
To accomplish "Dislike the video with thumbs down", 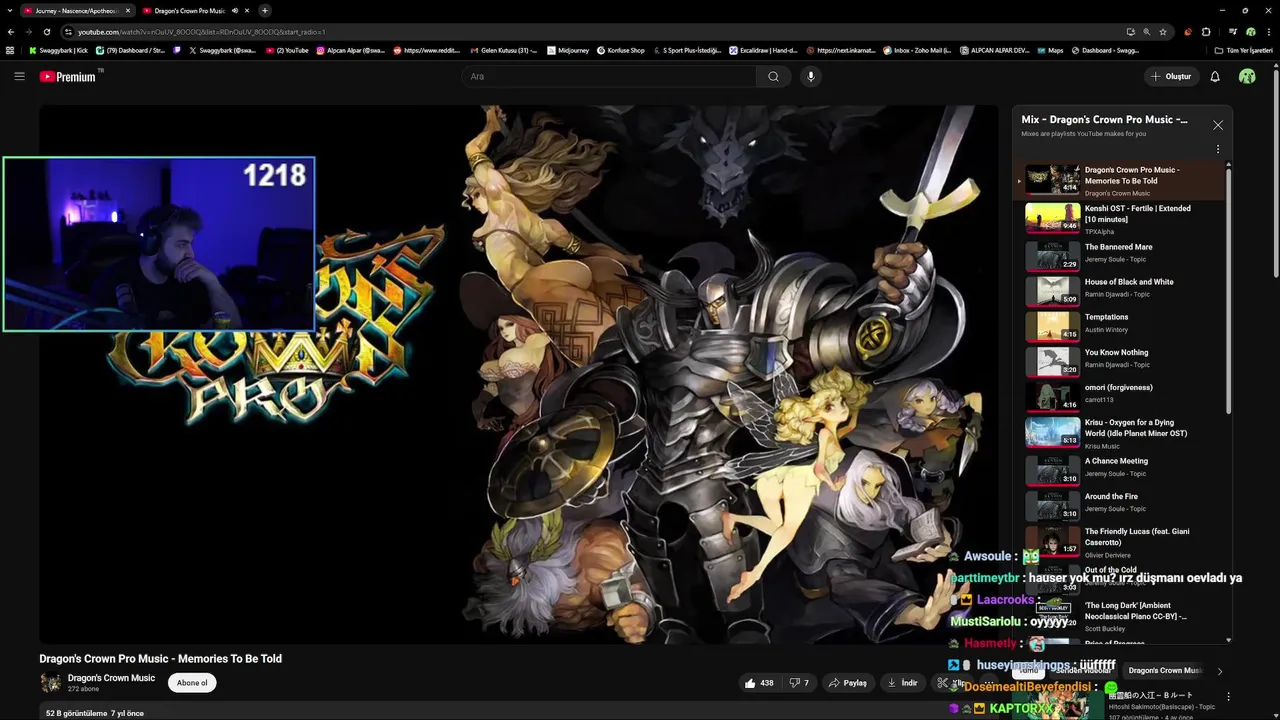I will 799,683.
